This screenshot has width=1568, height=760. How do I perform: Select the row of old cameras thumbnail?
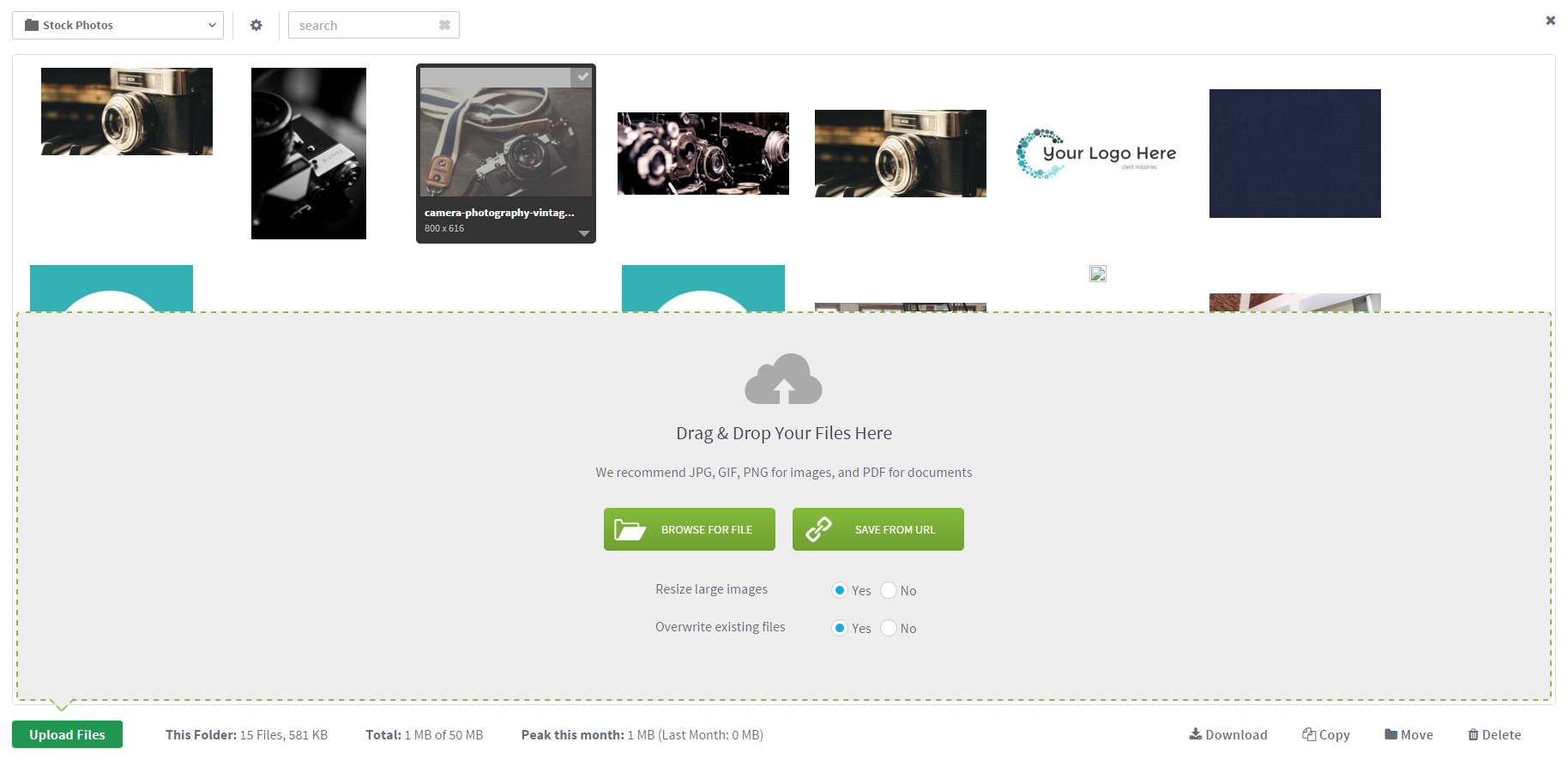(x=703, y=154)
